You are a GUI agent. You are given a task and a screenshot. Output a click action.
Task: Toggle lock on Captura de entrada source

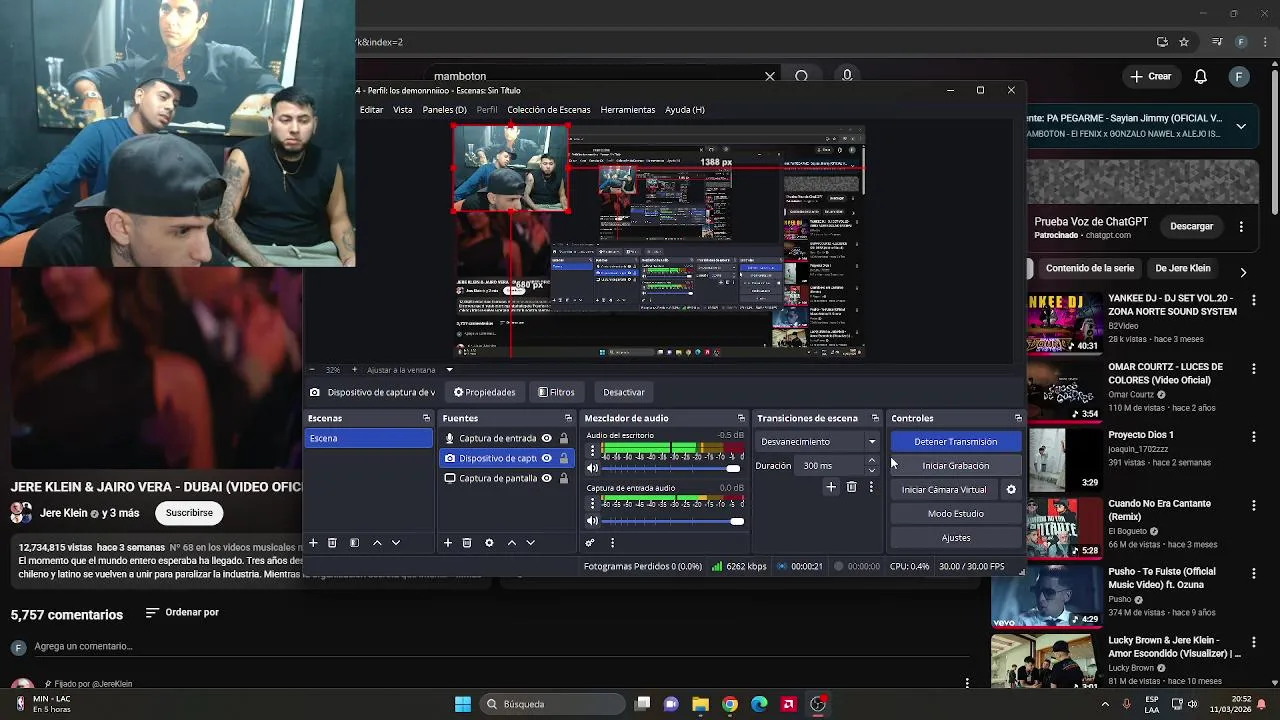(x=564, y=438)
